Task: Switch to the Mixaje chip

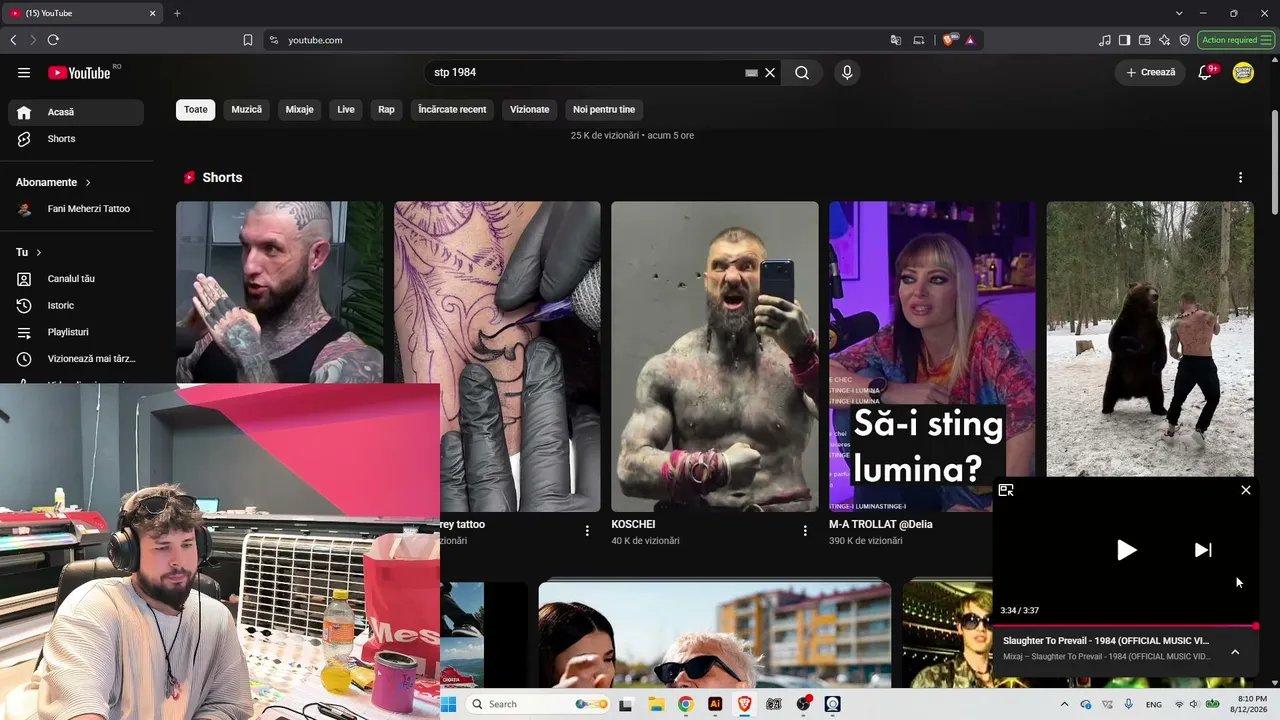Action: pos(299,109)
